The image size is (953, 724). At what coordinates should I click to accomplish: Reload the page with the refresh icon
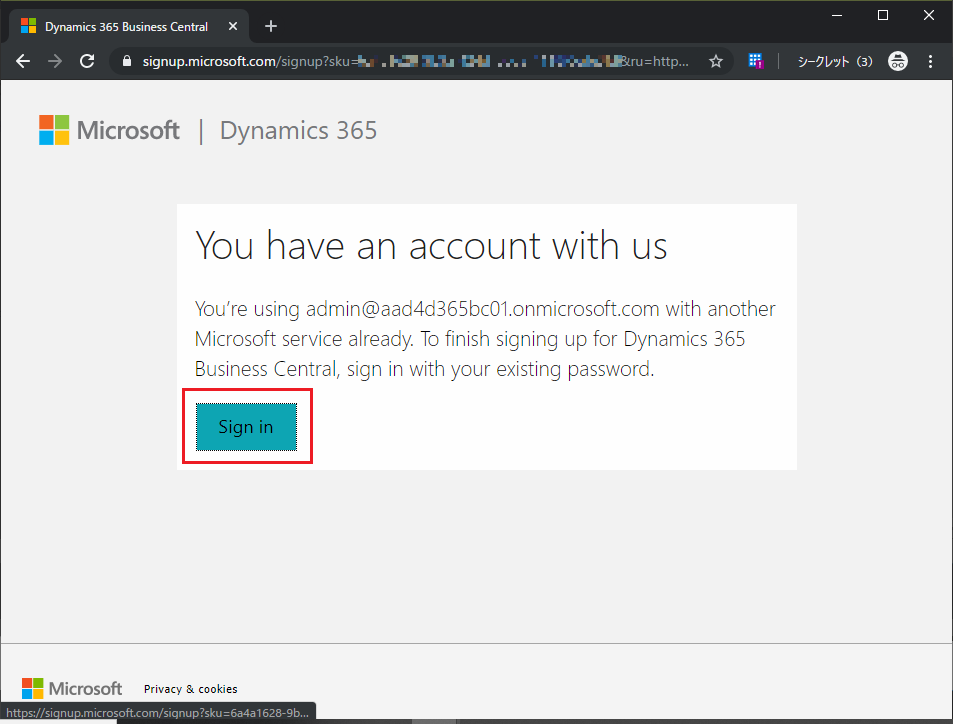[88, 61]
